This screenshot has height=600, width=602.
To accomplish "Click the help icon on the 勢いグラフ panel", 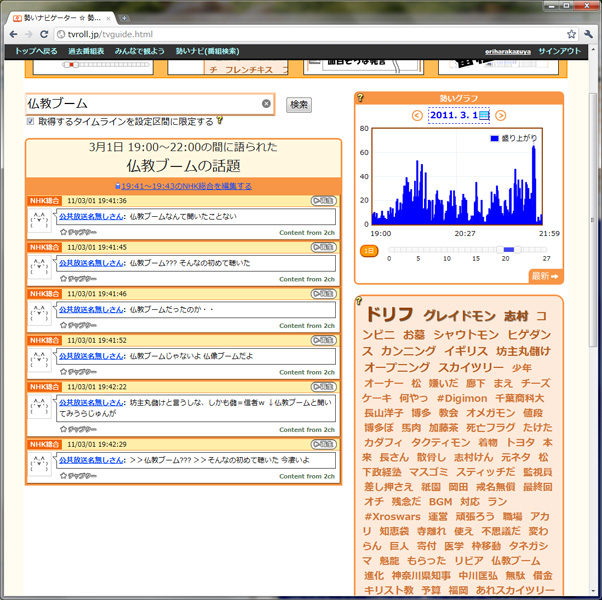I will click(x=360, y=98).
